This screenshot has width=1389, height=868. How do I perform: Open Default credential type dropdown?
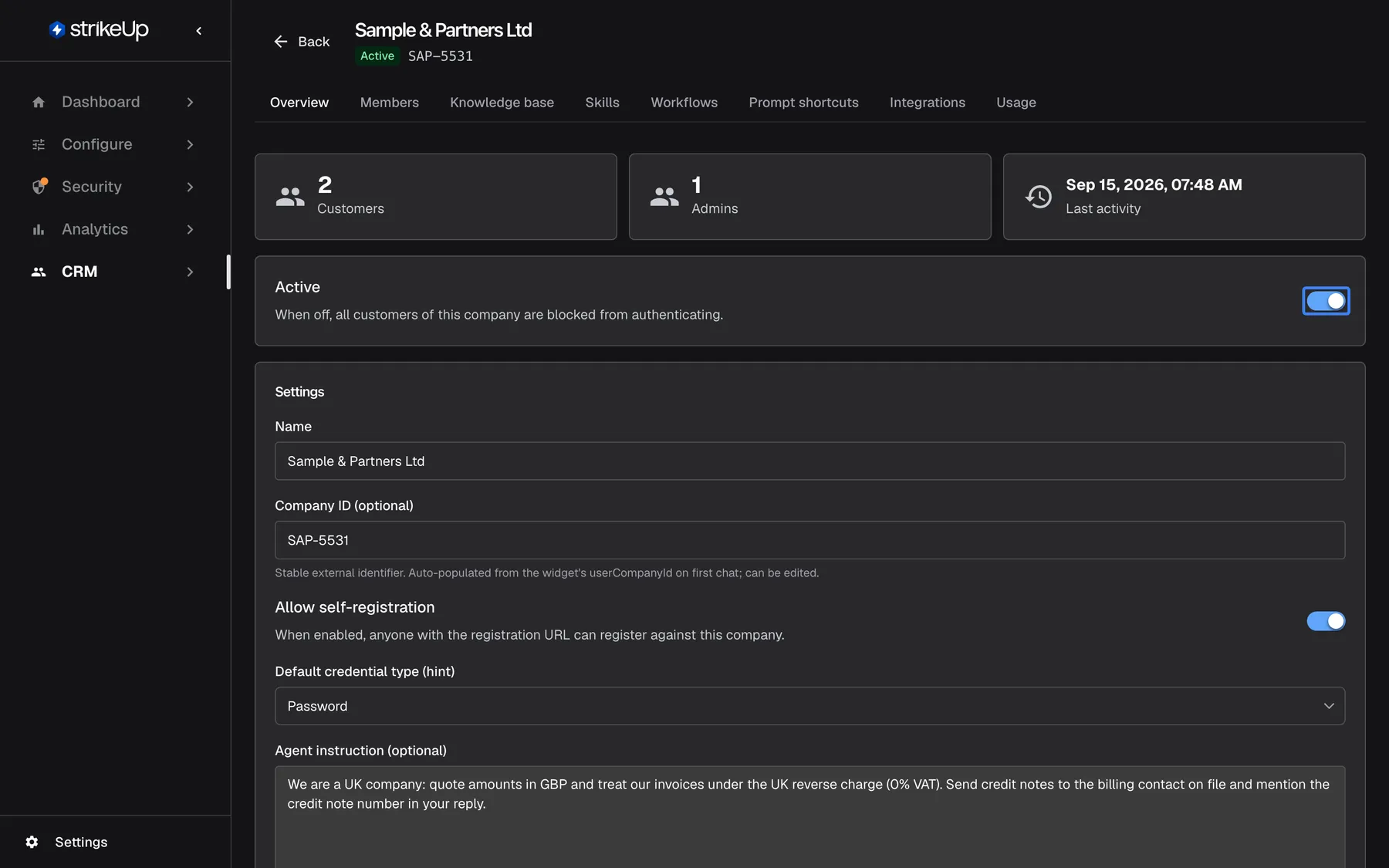[x=809, y=706]
